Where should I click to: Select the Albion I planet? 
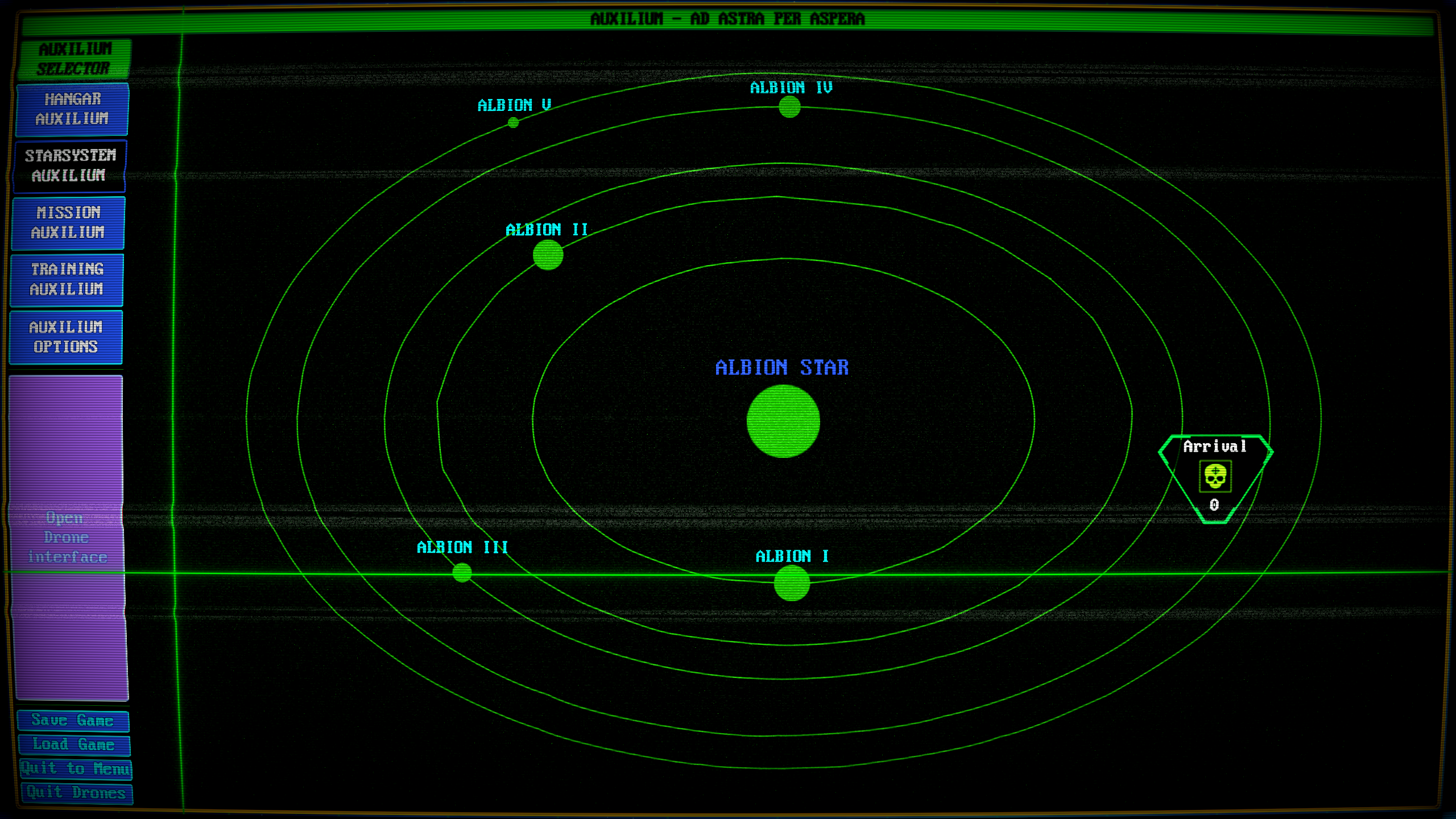792,583
